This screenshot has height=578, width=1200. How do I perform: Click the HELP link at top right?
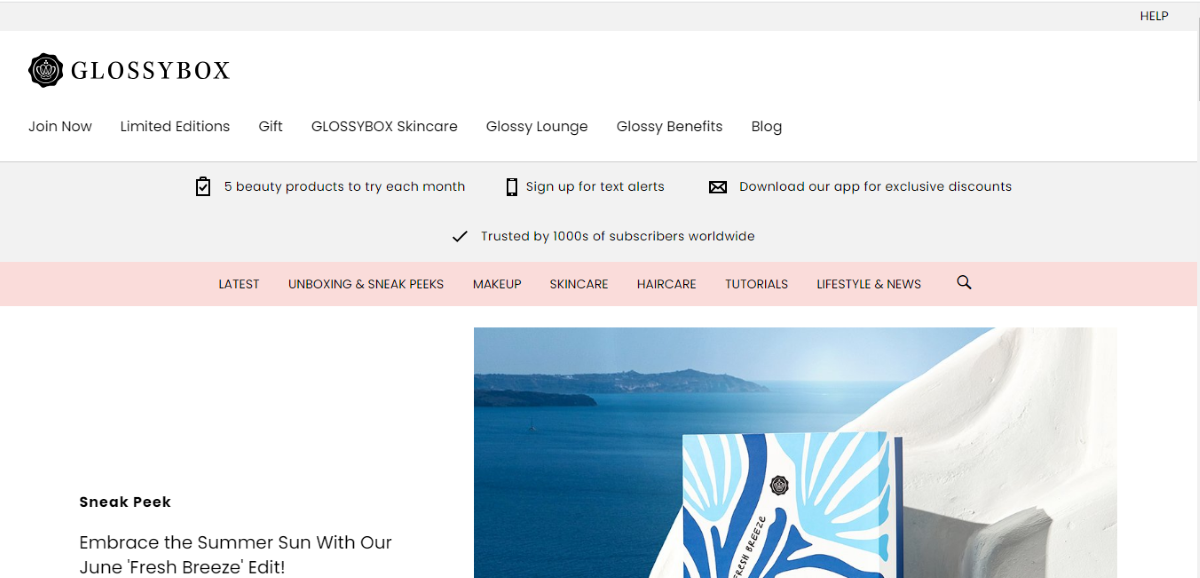(1154, 16)
